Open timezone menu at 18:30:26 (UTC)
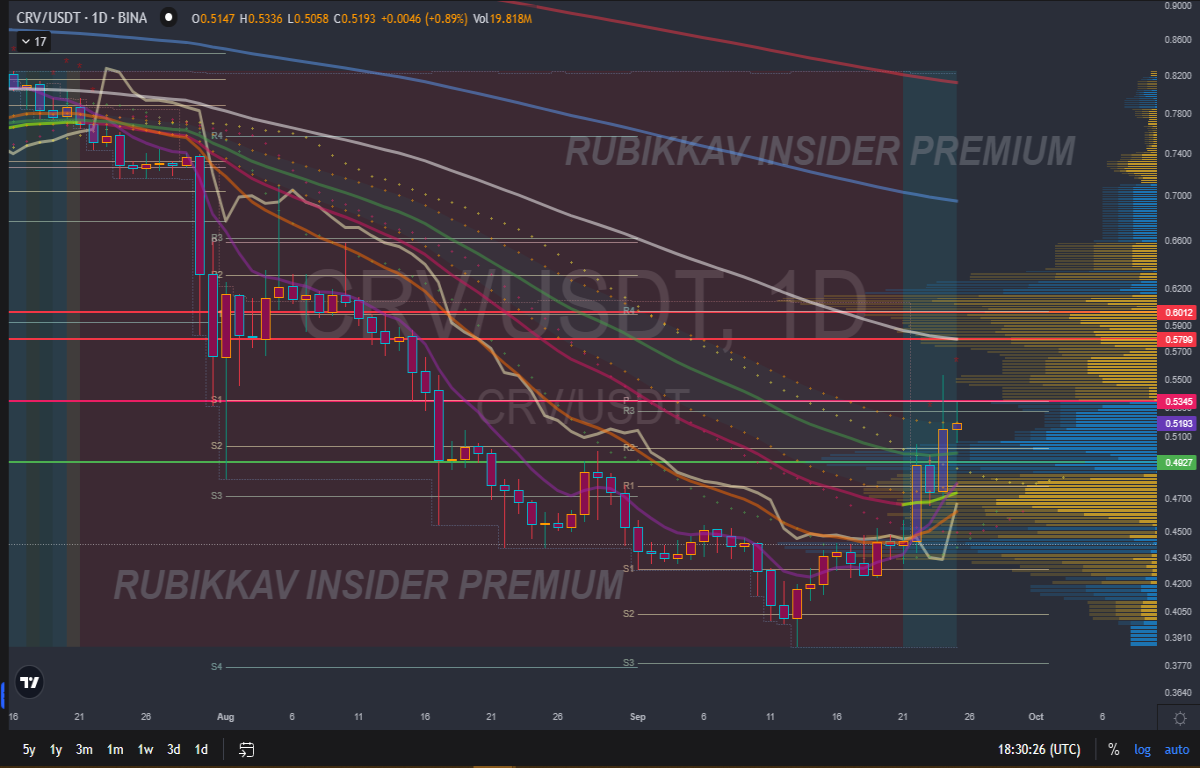Image resolution: width=1200 pixels, height=768 pixels. [x=1038, y=749]
